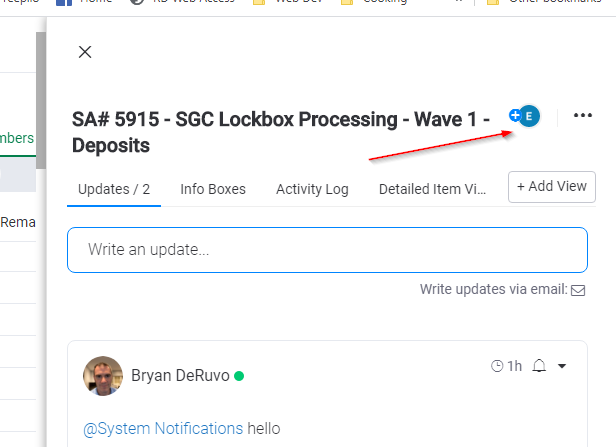
Task: Close the item panel with the X
Action: click(x=85, y=52)
